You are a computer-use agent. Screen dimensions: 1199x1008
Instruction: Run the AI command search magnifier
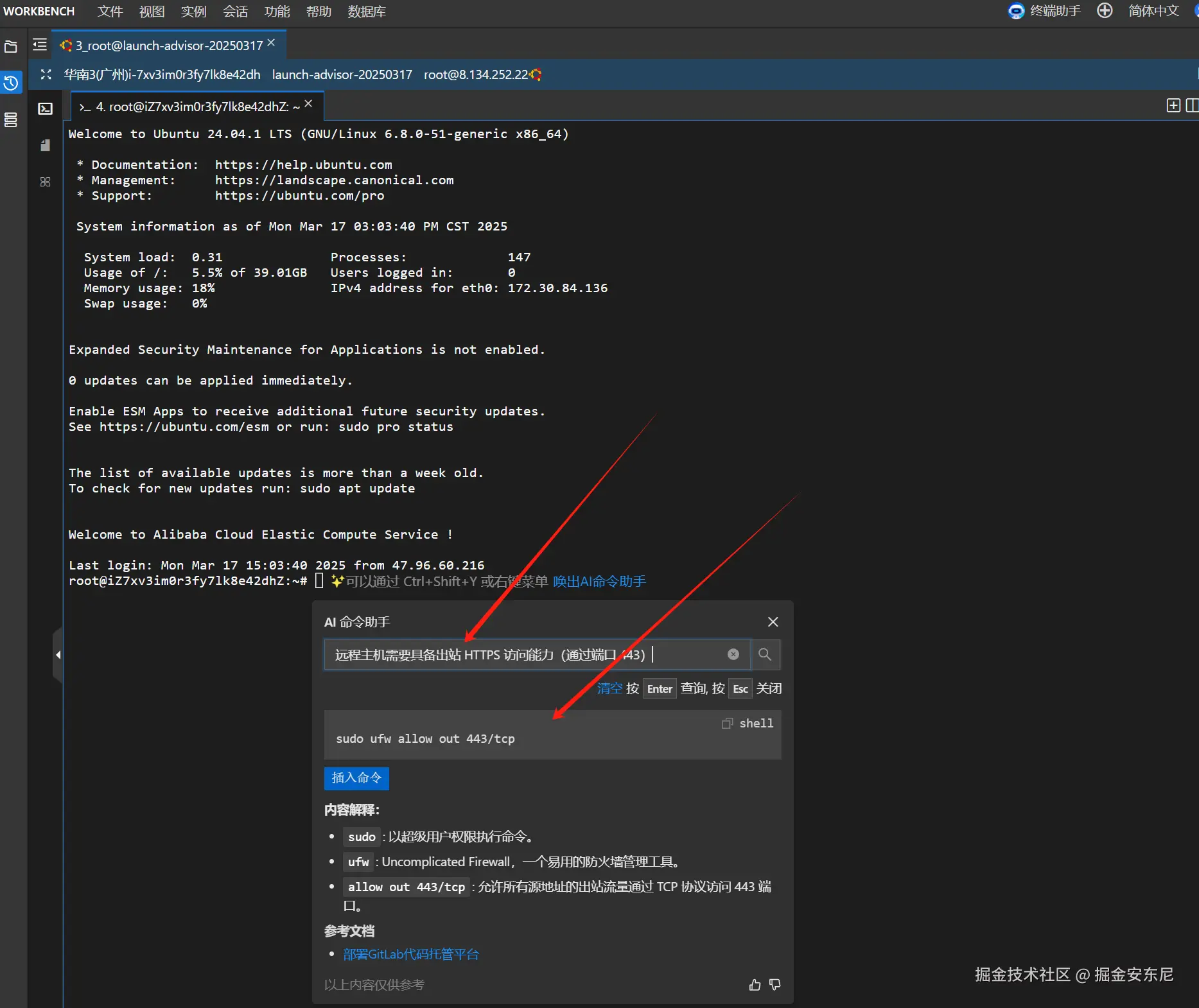pyautogui.click(x=765, y=654)
